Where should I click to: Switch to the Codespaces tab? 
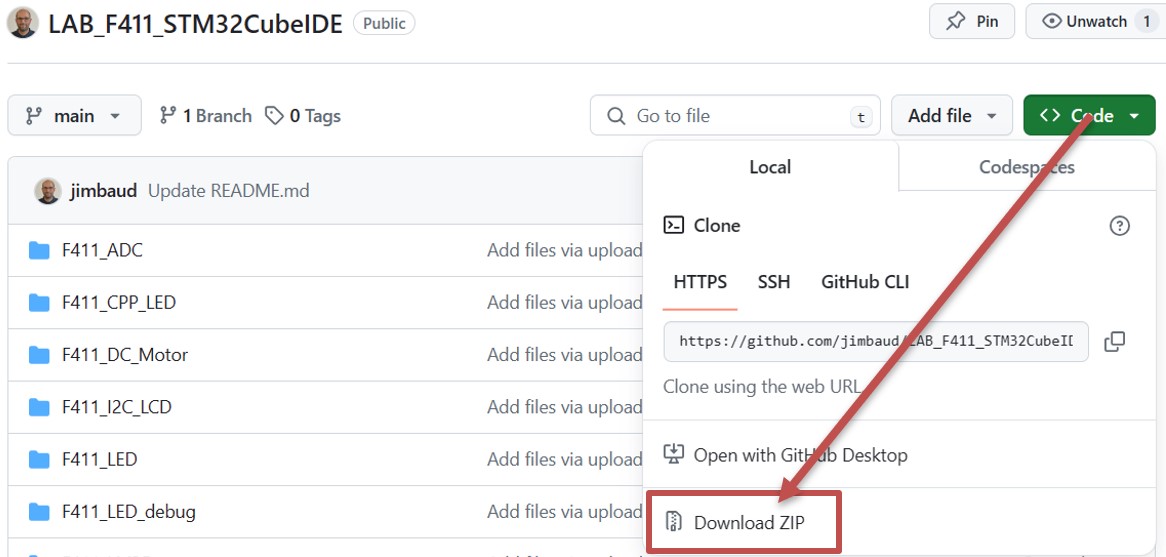1027,167
